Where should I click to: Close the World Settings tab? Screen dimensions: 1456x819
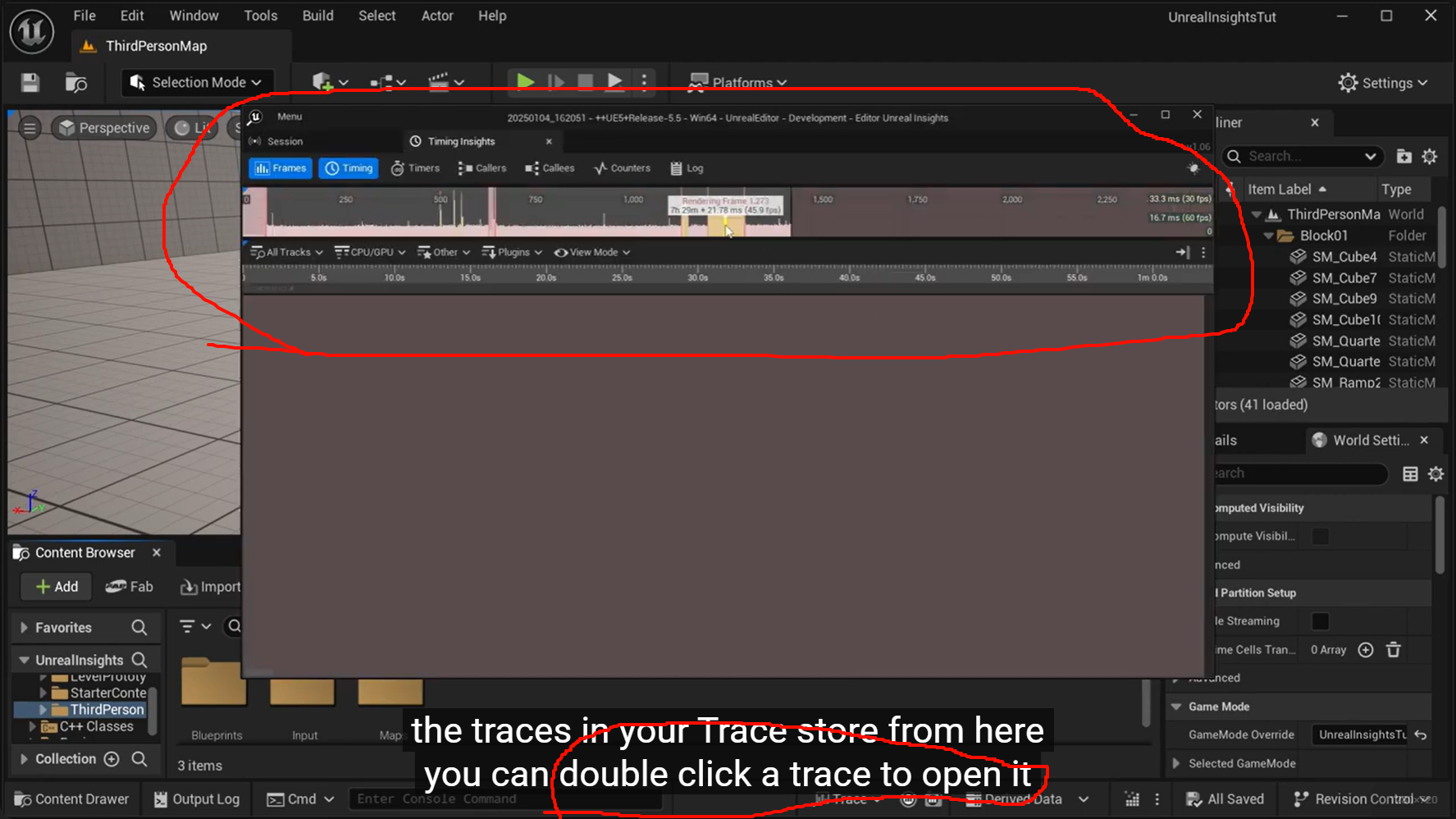[1424, 440]
